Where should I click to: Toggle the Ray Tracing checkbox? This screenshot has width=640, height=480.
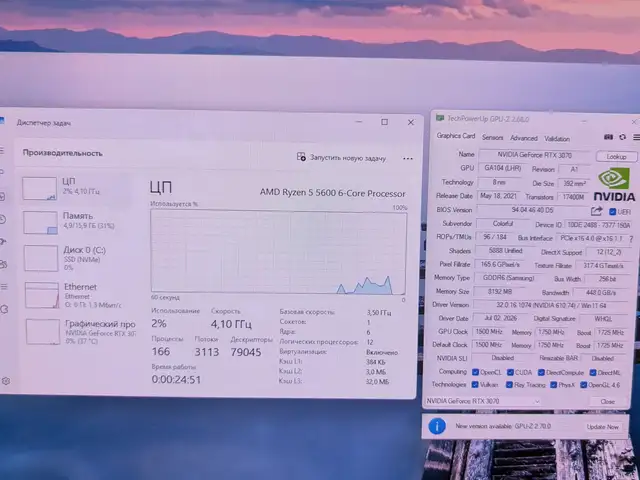pos(509,384)
